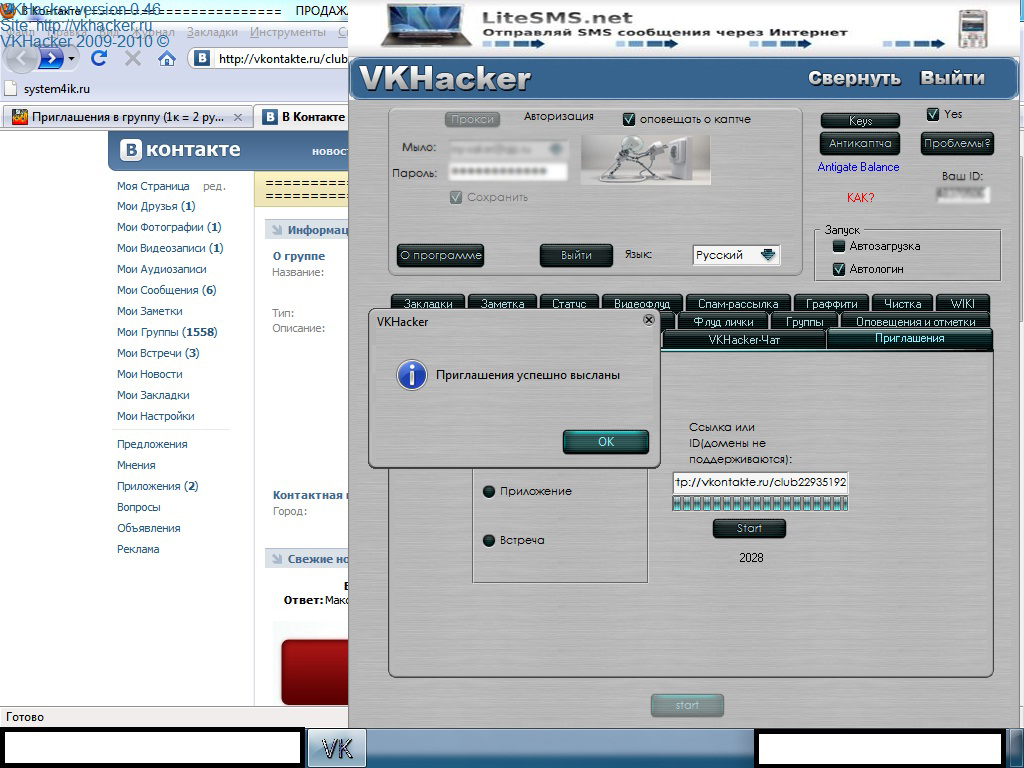Open the browser history dropdown arrow
The image size is (1024, 768).
tap(71, 59)
